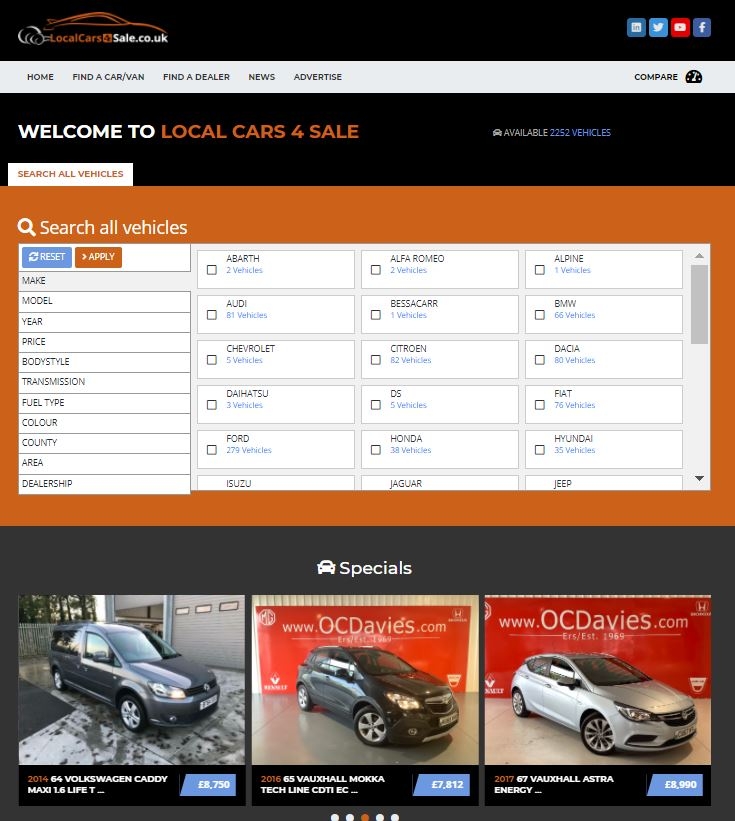Expand the Fuel Type filter section
Image resolution: width=735 pixels, height=821 pixels.
[x=104, y=403]
